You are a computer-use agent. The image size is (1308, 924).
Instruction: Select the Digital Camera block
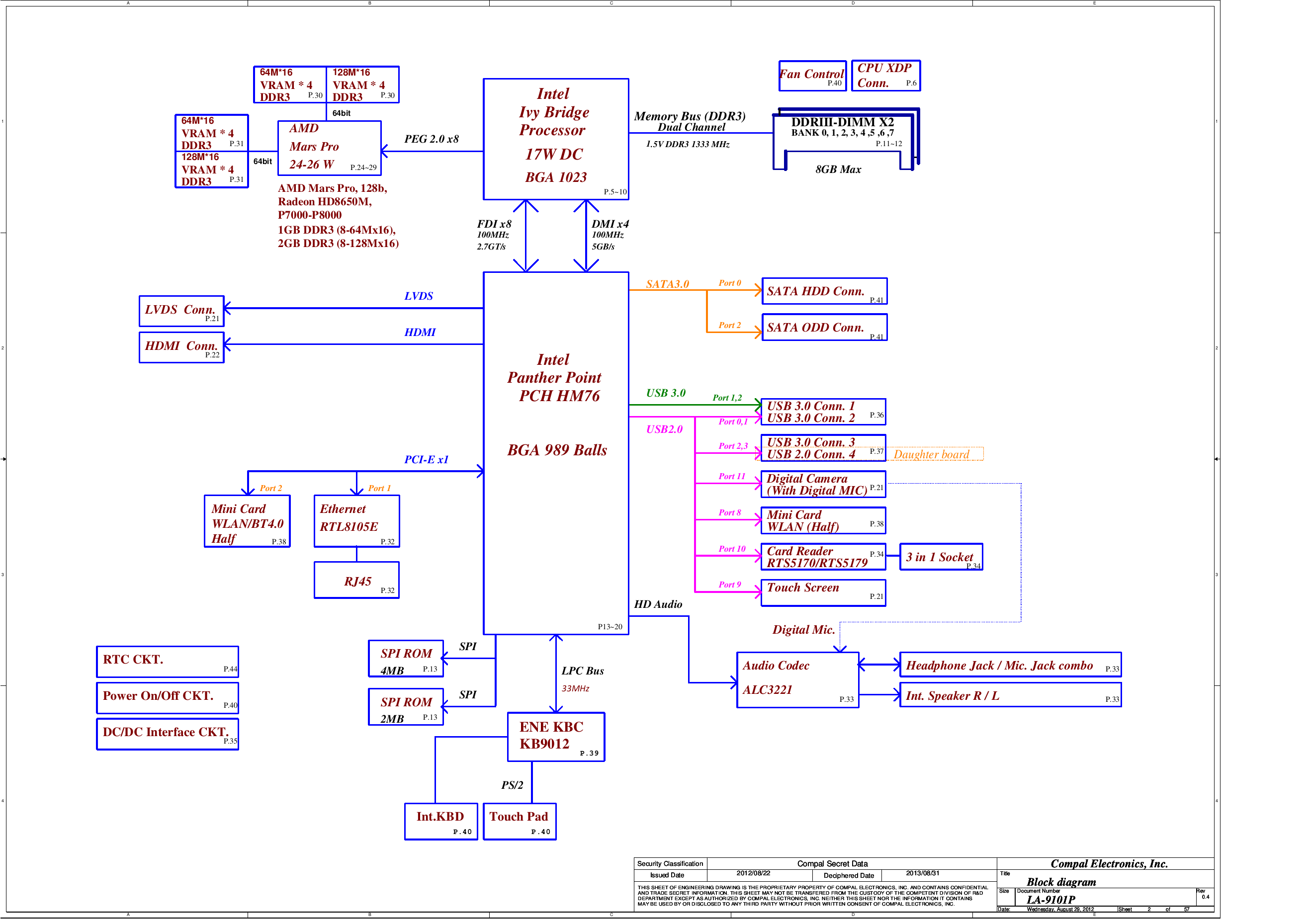(x=823, y=484)
